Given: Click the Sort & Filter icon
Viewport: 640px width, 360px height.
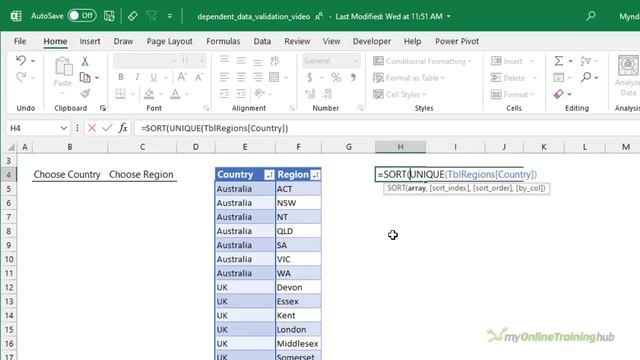Looking at the screenshot, I should click(585, 61).
